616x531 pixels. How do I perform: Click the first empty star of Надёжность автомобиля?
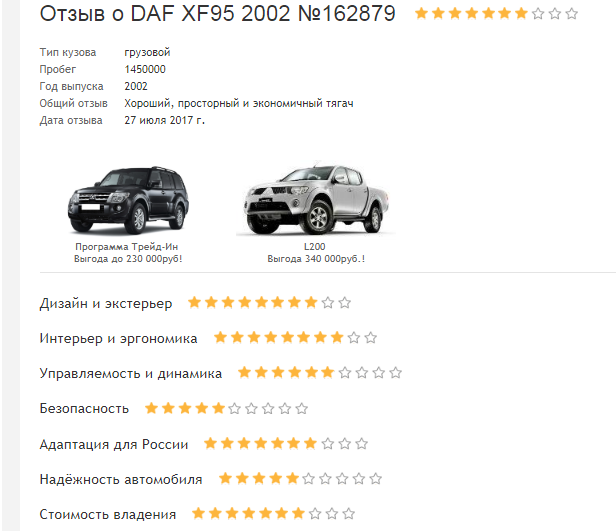309,478
